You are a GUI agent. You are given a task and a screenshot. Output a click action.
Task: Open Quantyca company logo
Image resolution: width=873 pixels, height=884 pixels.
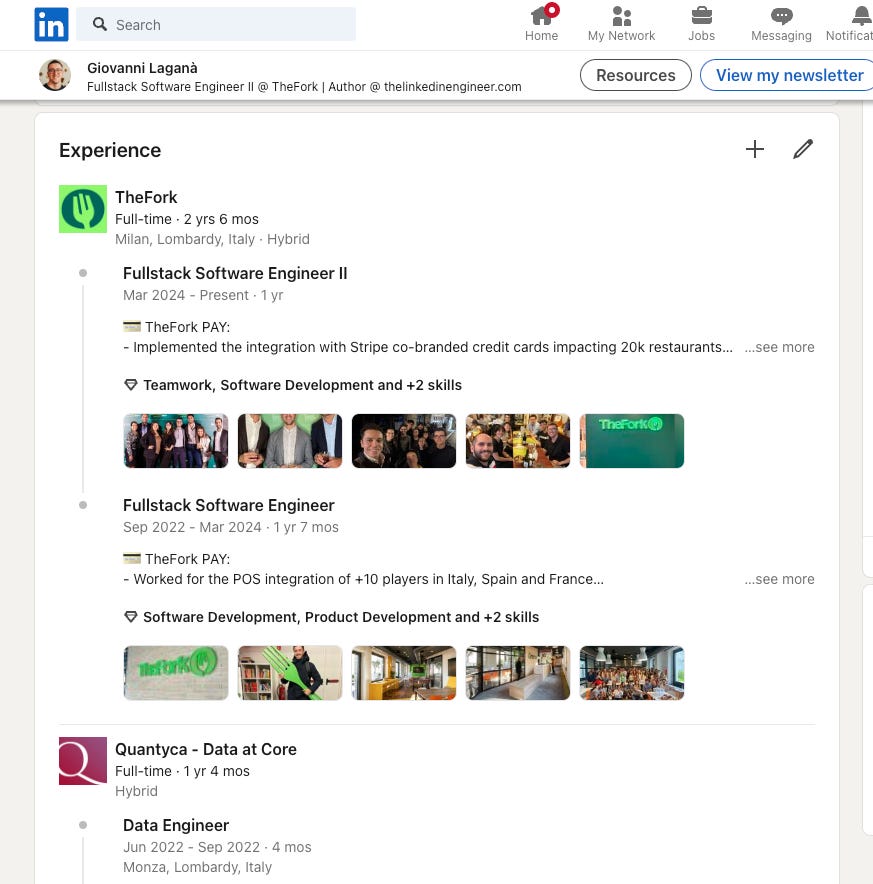(83, 761)
